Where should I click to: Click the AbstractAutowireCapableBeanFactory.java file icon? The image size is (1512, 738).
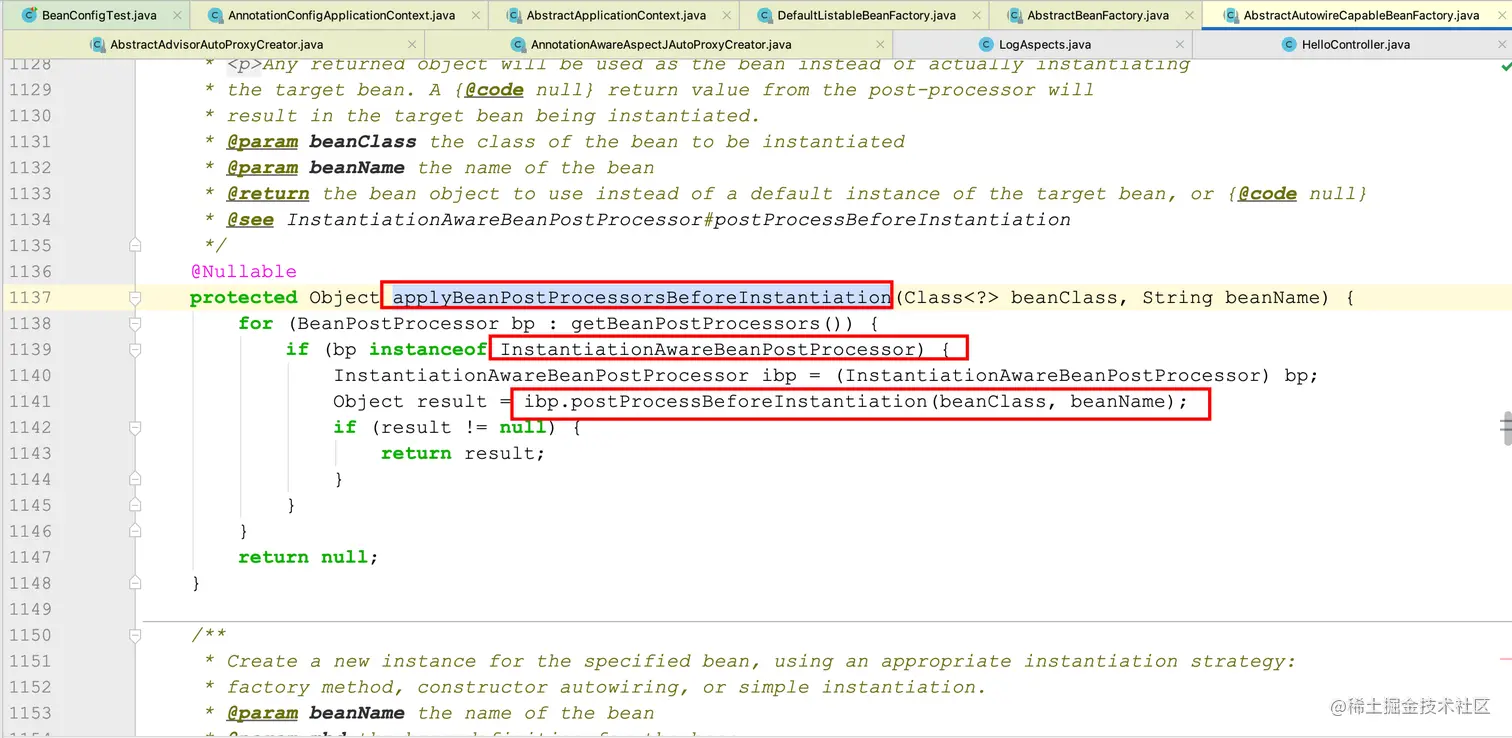1231,15
